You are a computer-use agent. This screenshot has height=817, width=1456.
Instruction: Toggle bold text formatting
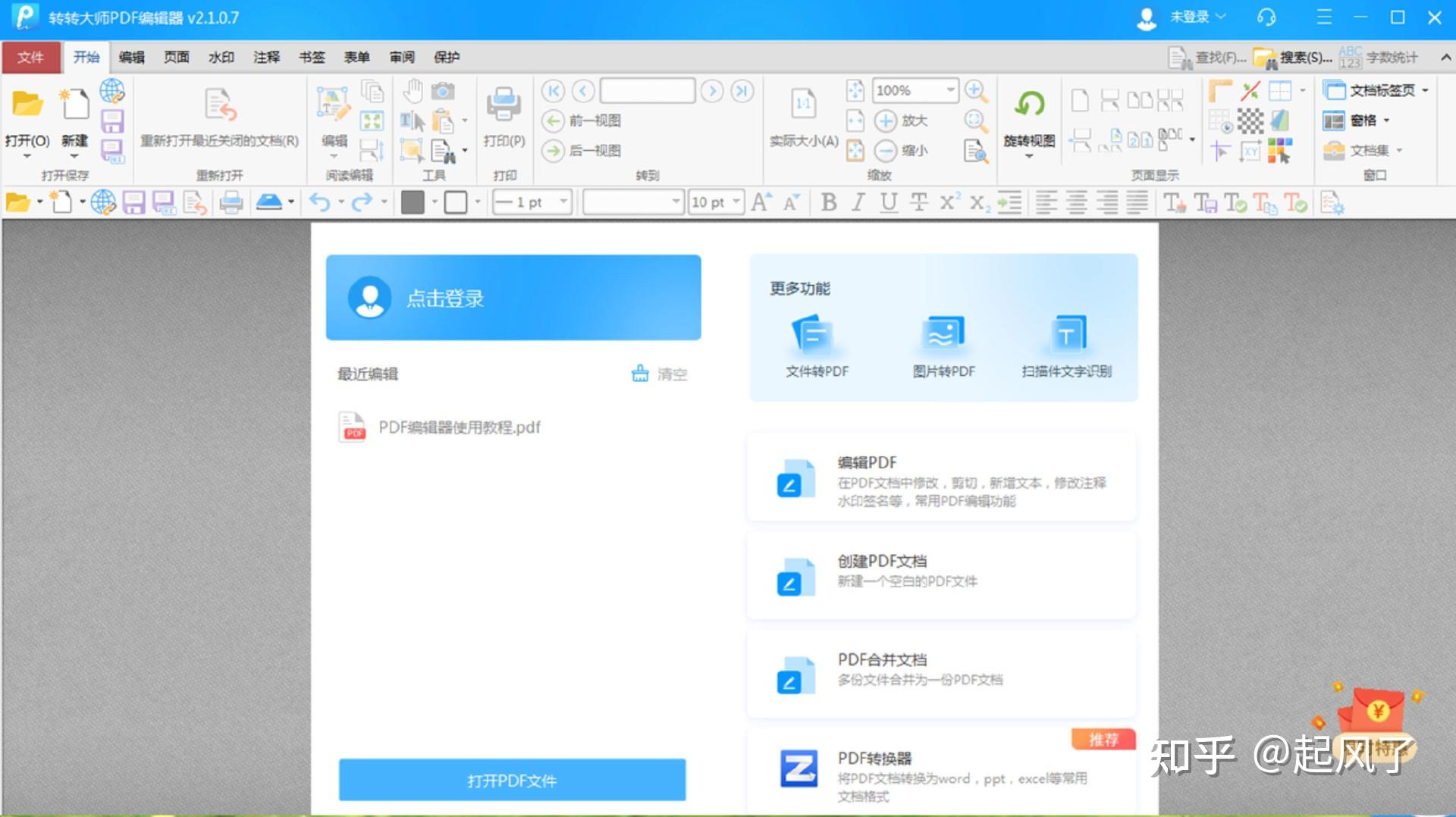click(828, 202)
